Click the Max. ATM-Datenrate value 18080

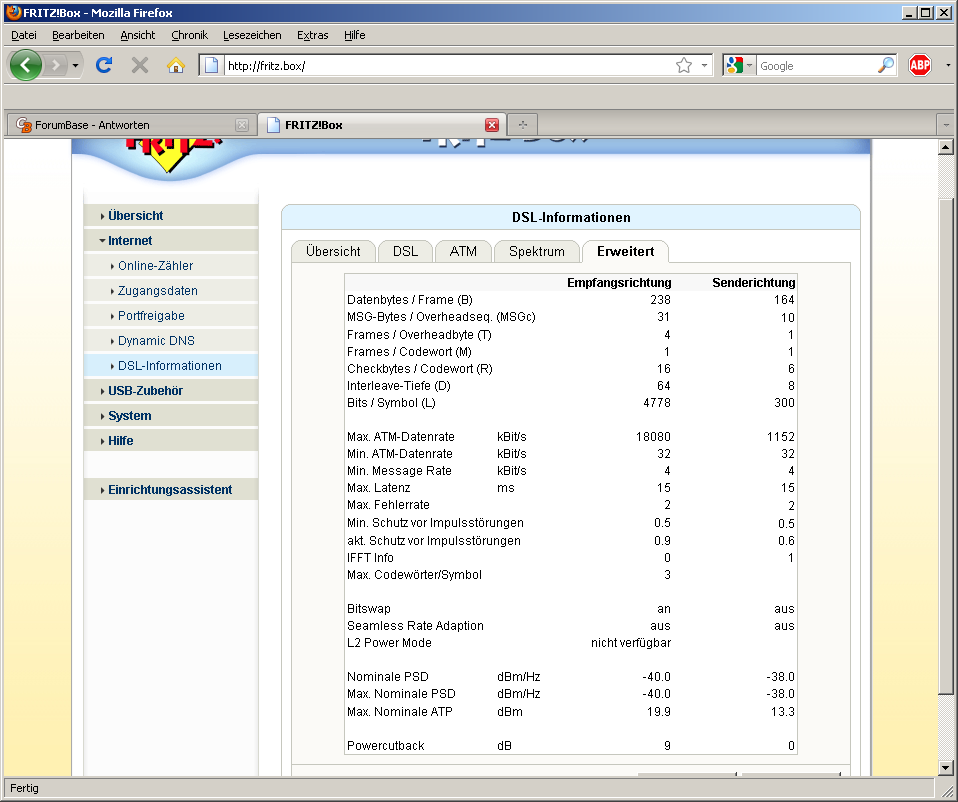tap(653, 437)
